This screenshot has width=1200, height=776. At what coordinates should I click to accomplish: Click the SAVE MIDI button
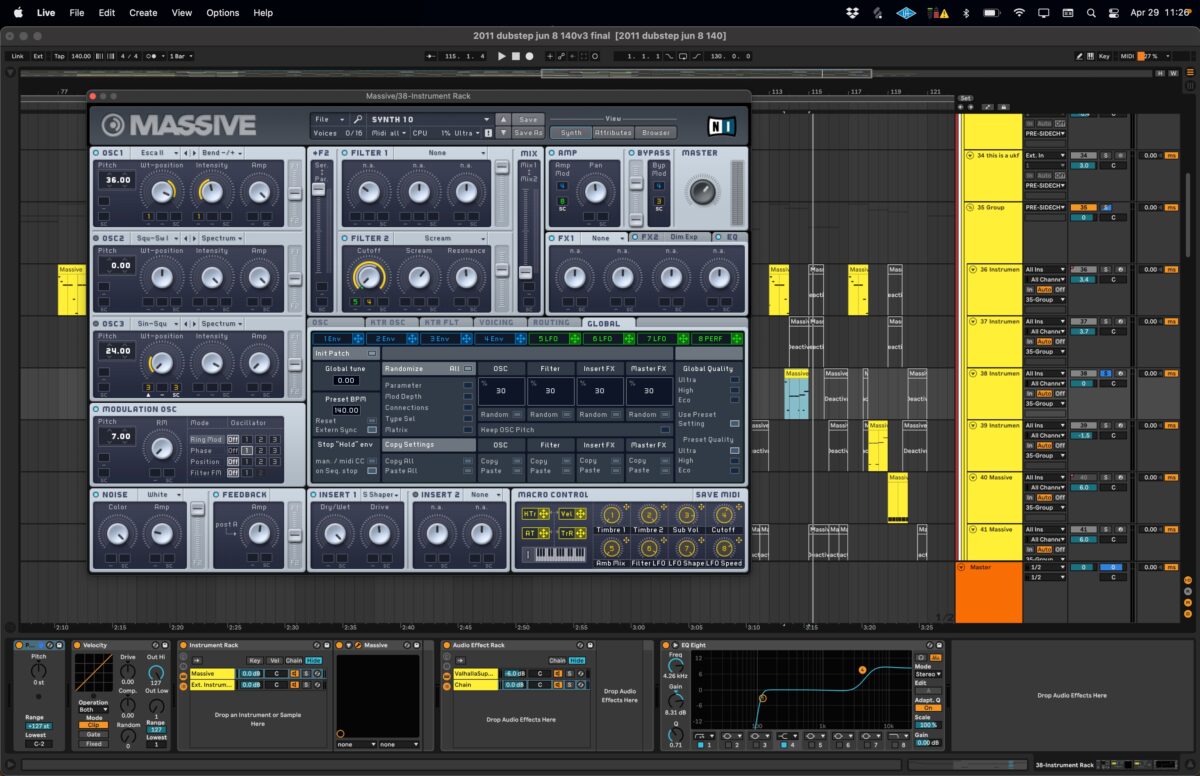tap(719, 494)
